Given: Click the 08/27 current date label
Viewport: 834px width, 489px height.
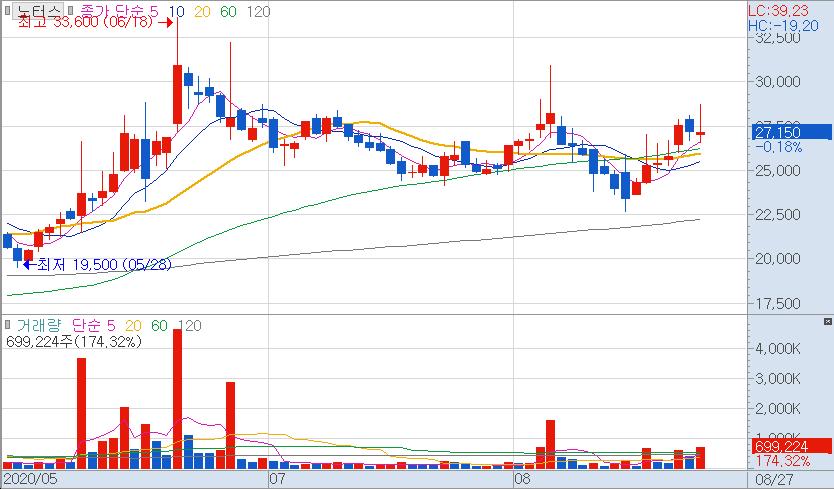Looking at the screenshot, I should pos(774,479).
